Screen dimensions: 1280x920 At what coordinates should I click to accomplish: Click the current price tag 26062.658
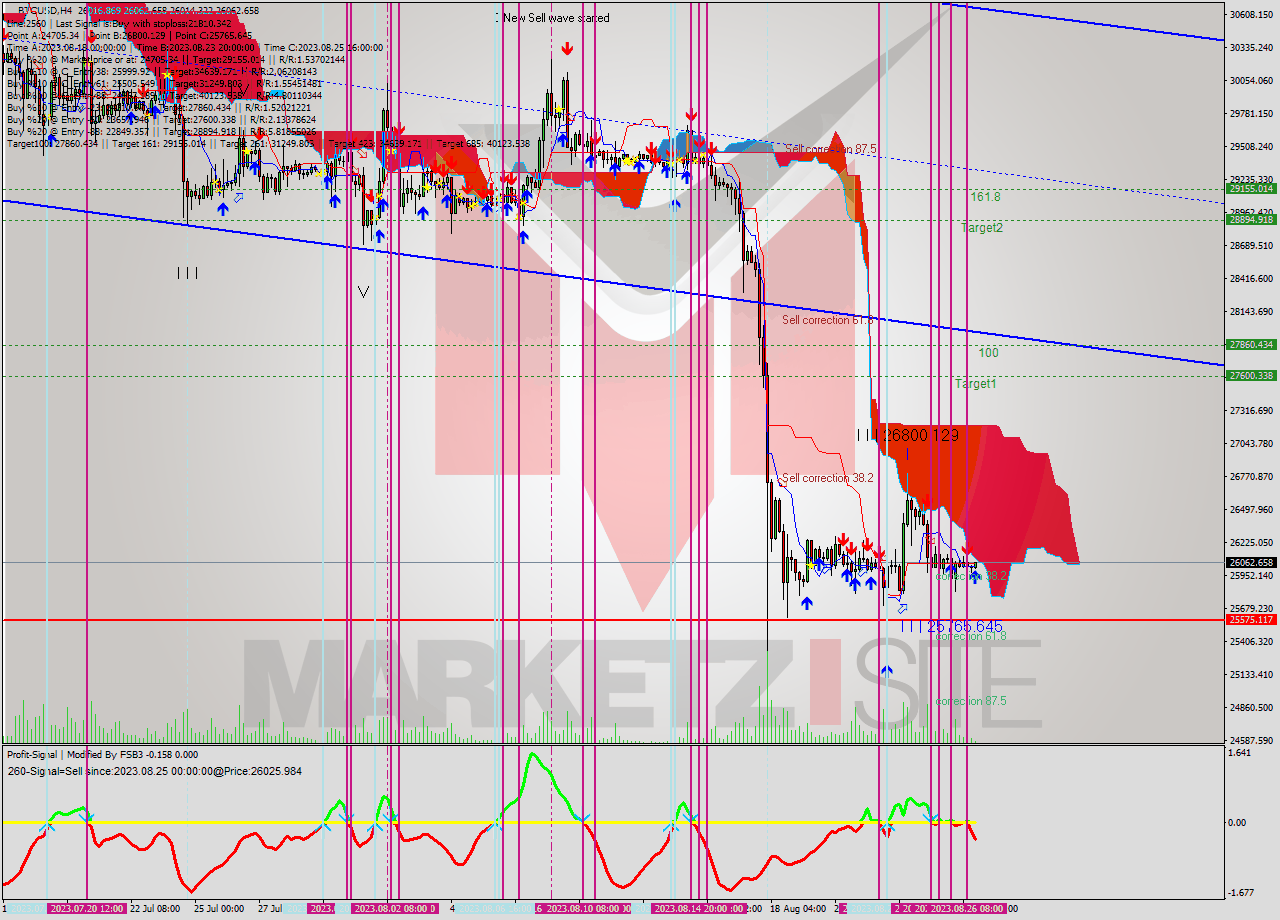click(x=1251, y=562)
